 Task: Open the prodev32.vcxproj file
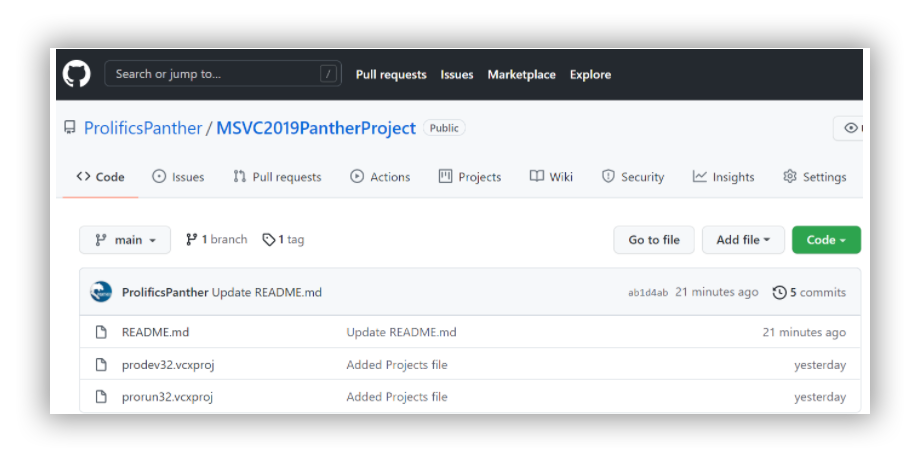168,365
